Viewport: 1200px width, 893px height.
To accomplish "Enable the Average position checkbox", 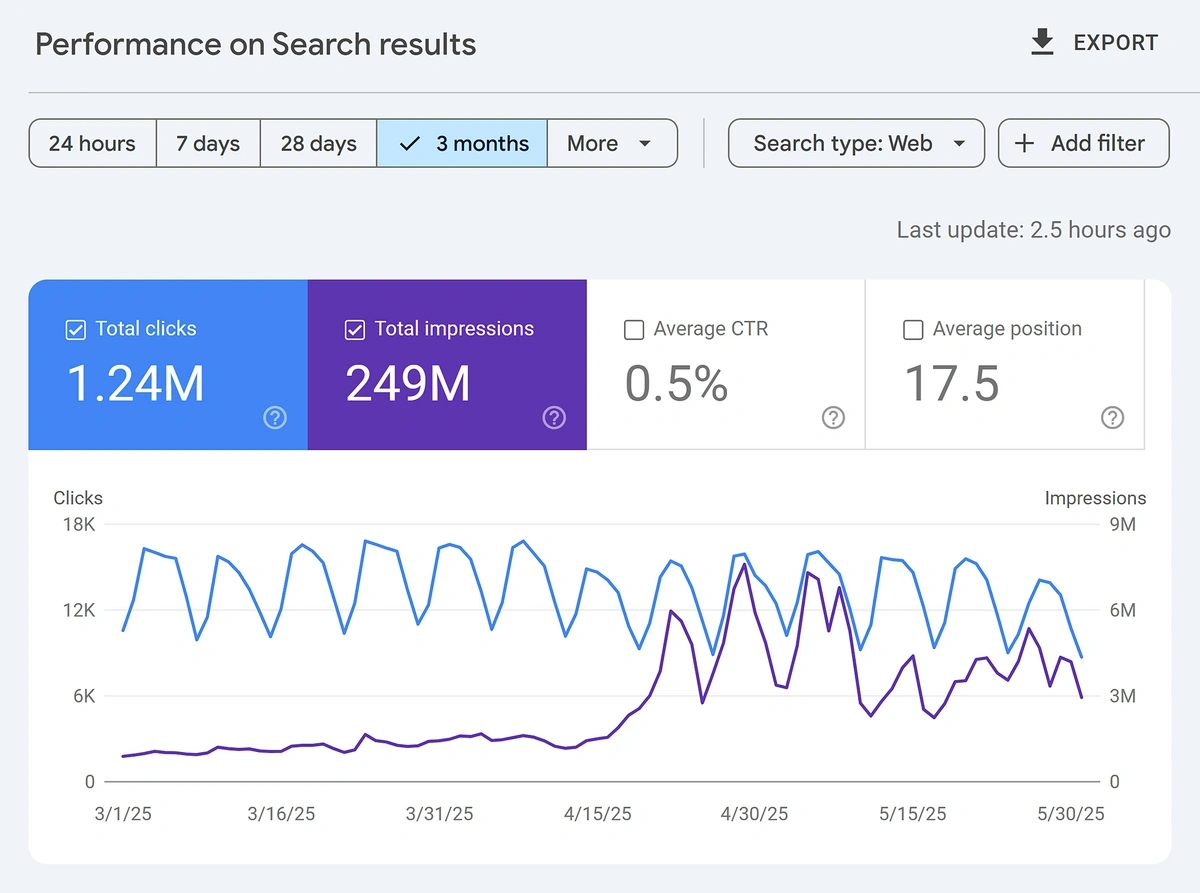I will [912, 330].
